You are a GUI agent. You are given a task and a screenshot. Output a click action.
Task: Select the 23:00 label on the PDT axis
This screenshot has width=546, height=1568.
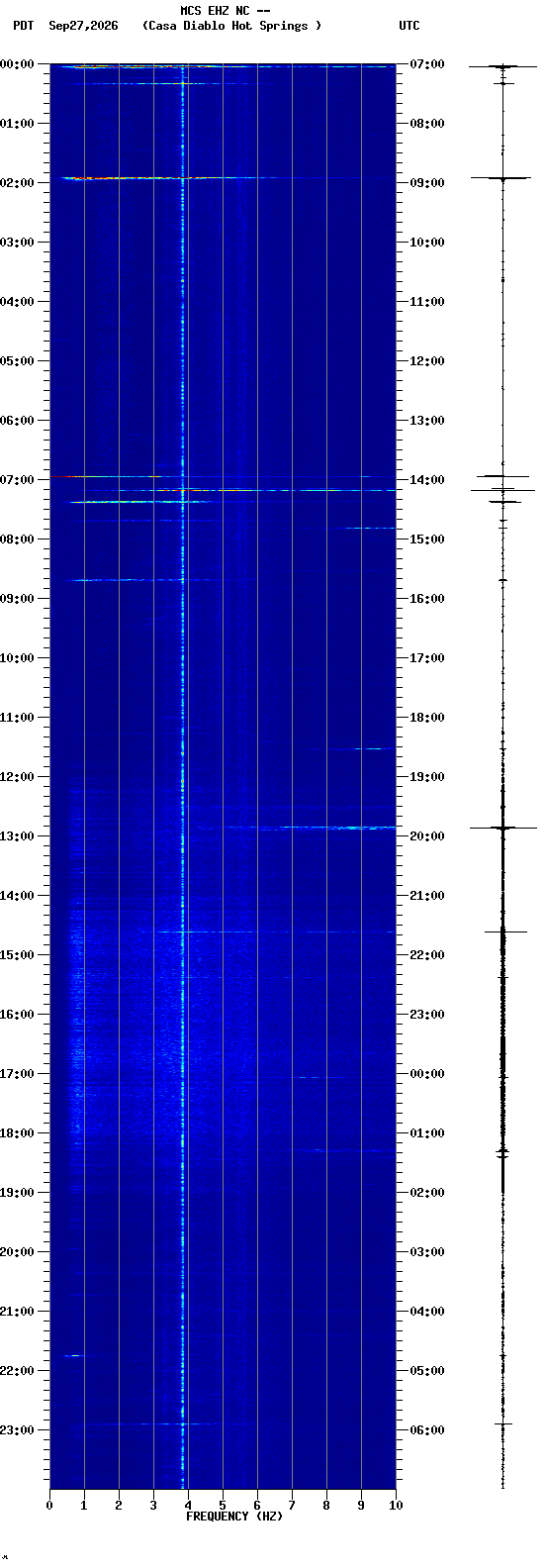[16, 1430]
